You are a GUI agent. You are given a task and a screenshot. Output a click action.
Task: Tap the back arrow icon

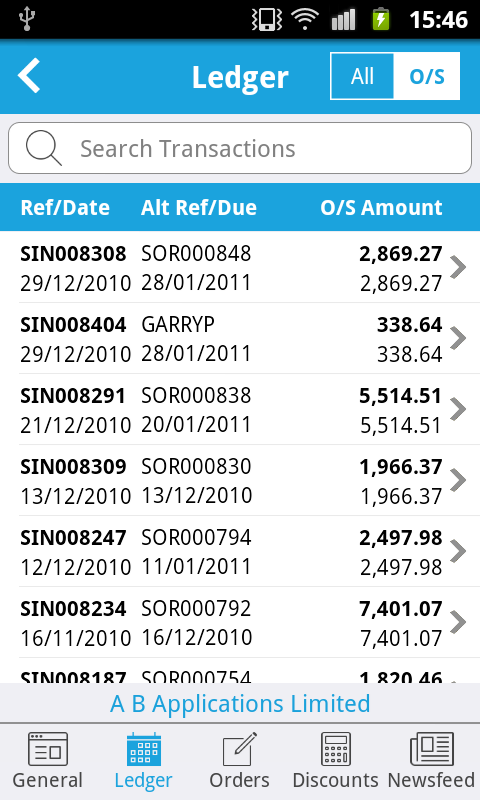29,76
